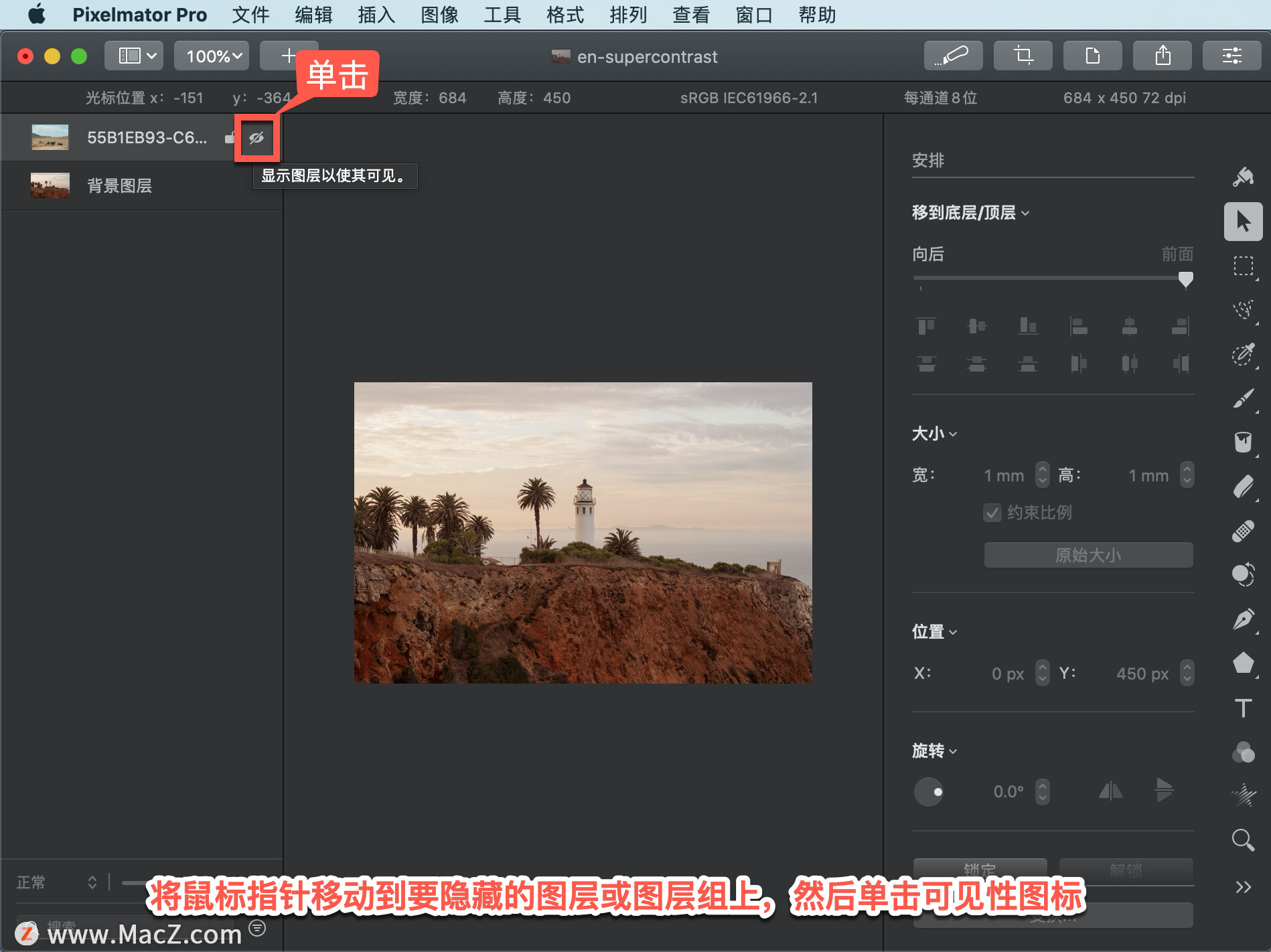Click the 原始大小 button
Viewport: 1271px width, 952px height.
[1088, 555]
